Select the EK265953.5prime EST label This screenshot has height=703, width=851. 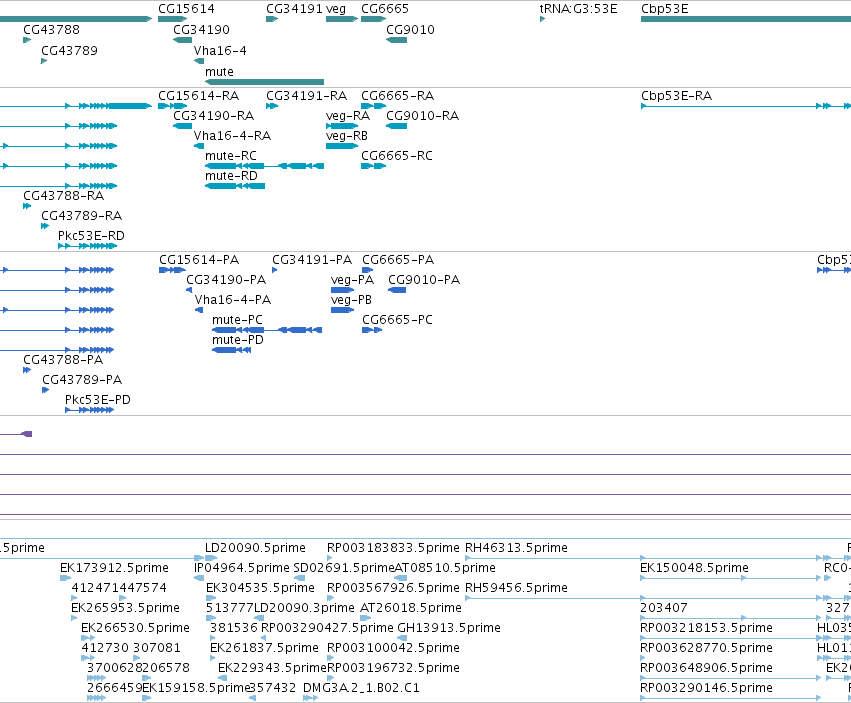point(125,608)
